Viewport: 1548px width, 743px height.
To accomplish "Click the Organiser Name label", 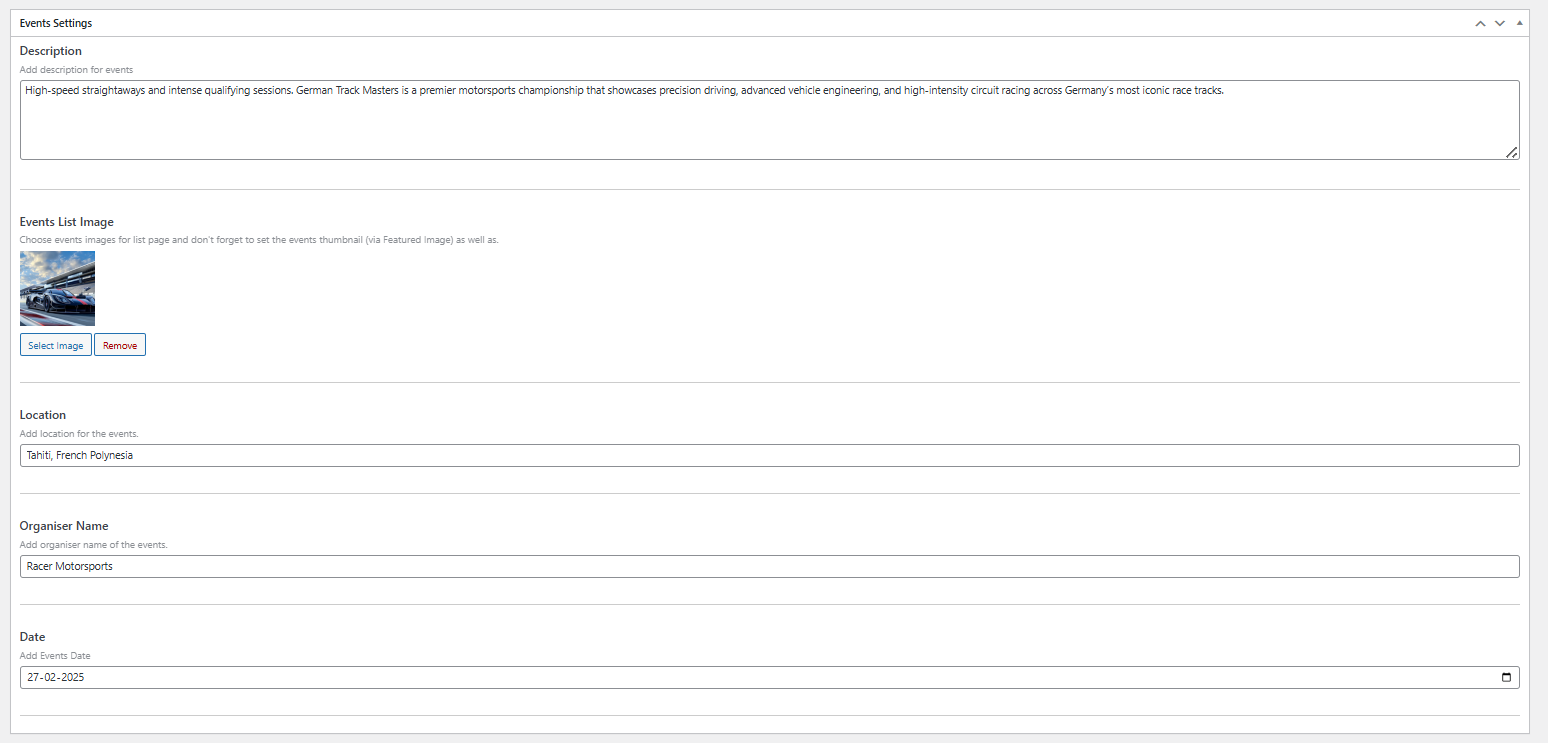I will point(64,526).
